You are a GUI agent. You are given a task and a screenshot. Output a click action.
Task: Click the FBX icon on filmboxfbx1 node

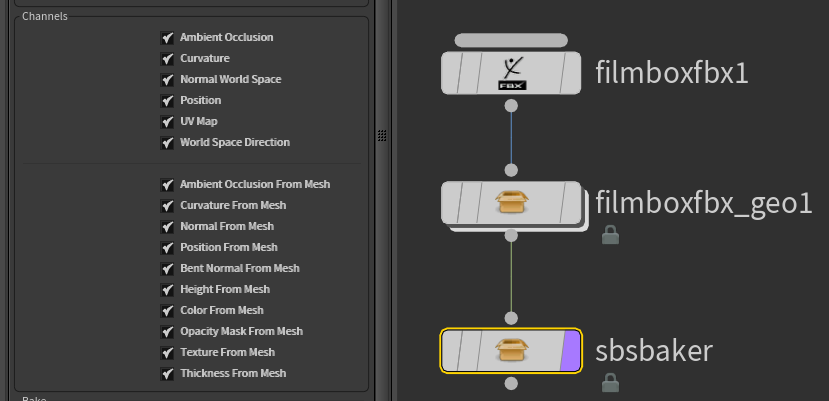(x=512, y=73)
